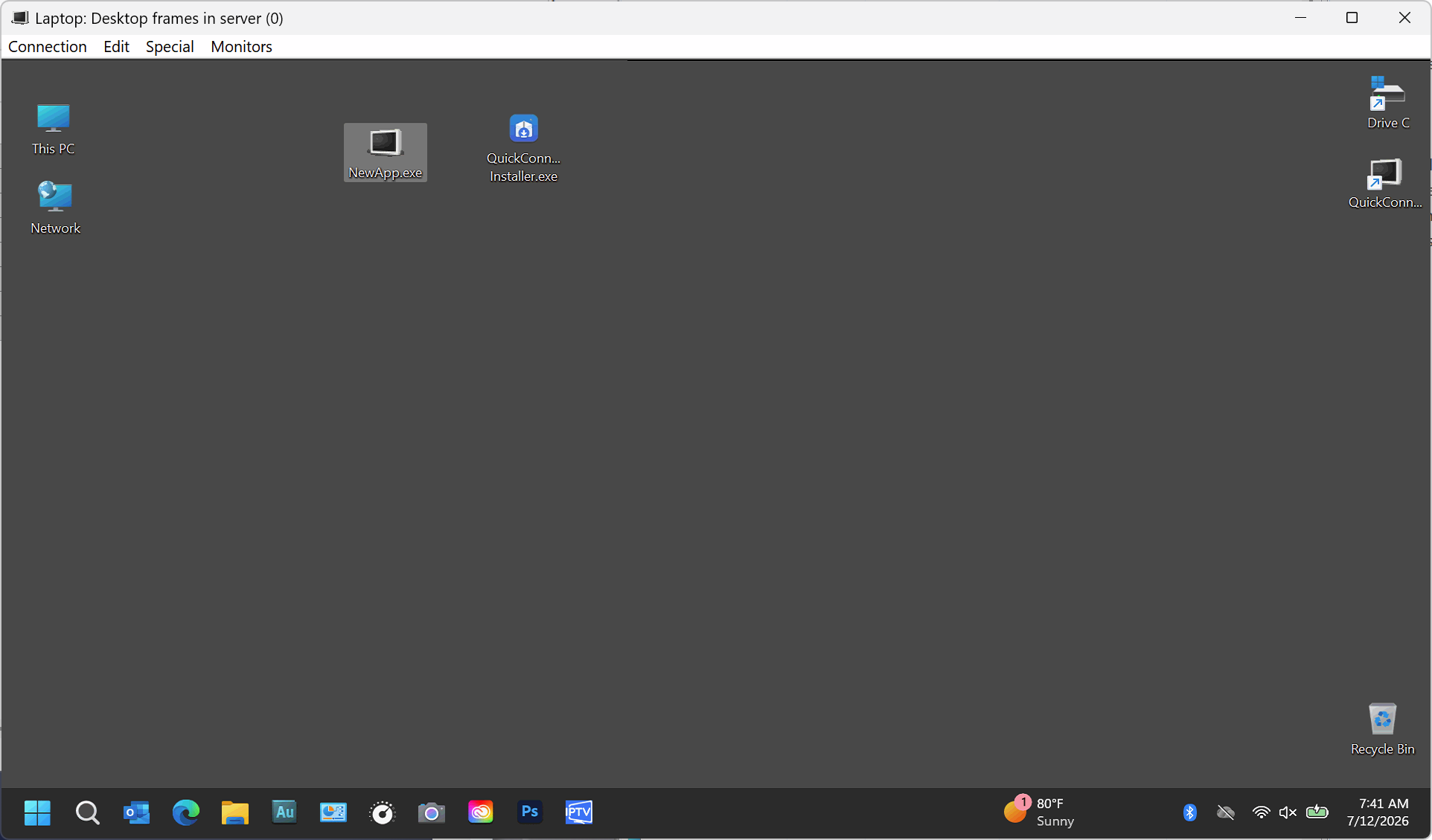The height and width of the screenshot is (840, 1432).
Task: Open the clock showing 7:41 AM
Action: click(x=1378, y=812)
